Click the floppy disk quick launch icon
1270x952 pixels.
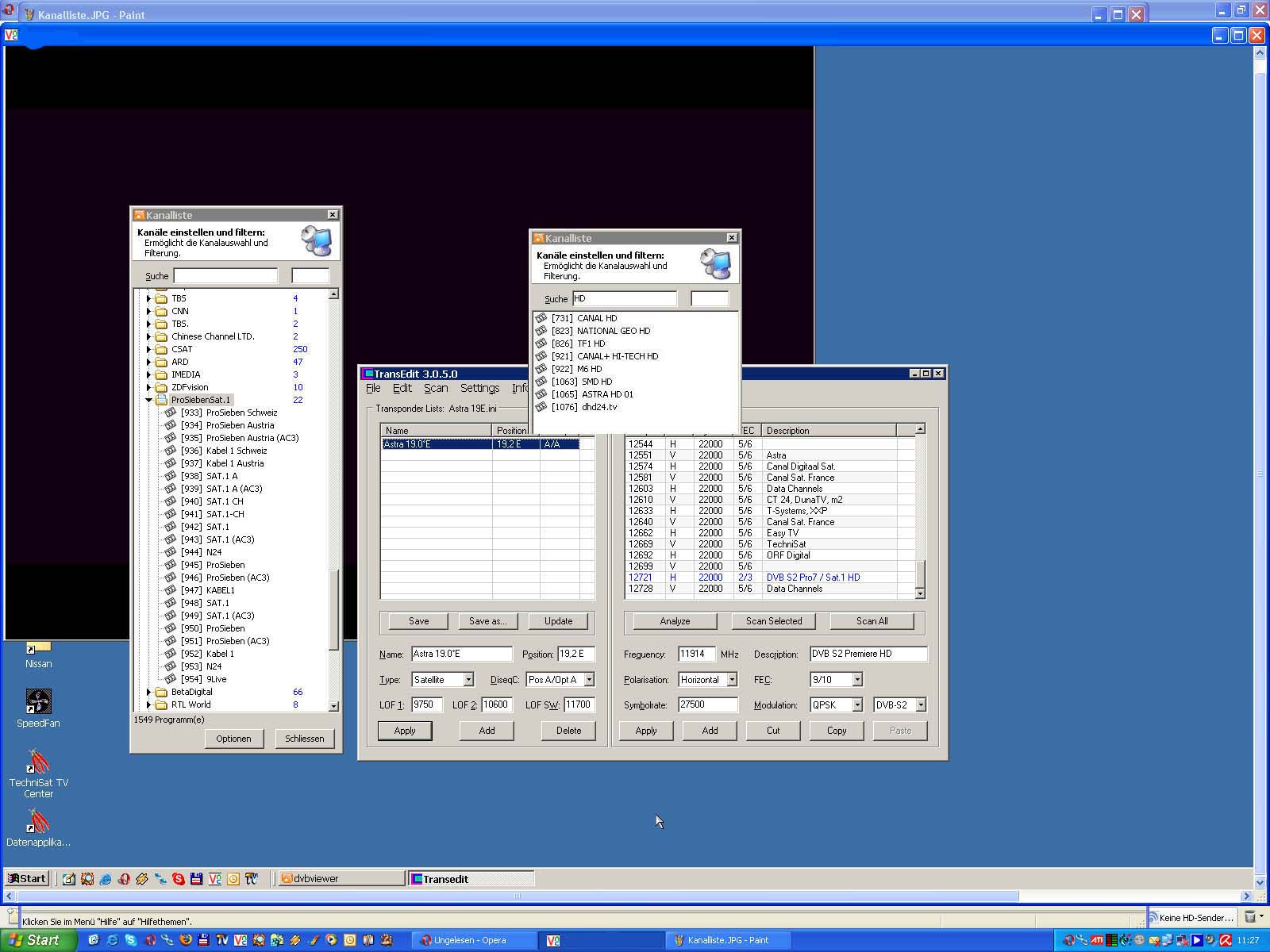(x=203, y=940)
